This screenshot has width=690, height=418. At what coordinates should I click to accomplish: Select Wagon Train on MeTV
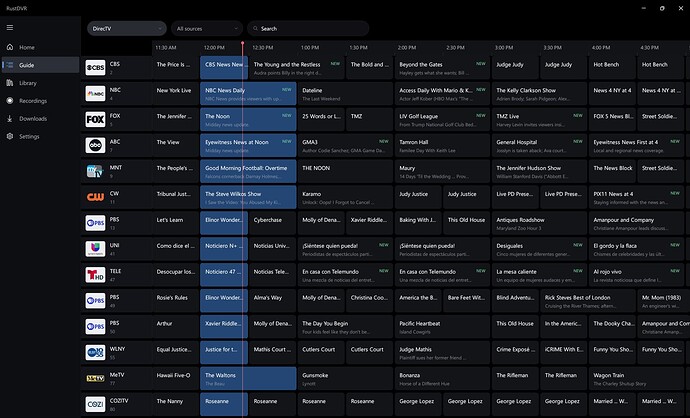[636, 378]
